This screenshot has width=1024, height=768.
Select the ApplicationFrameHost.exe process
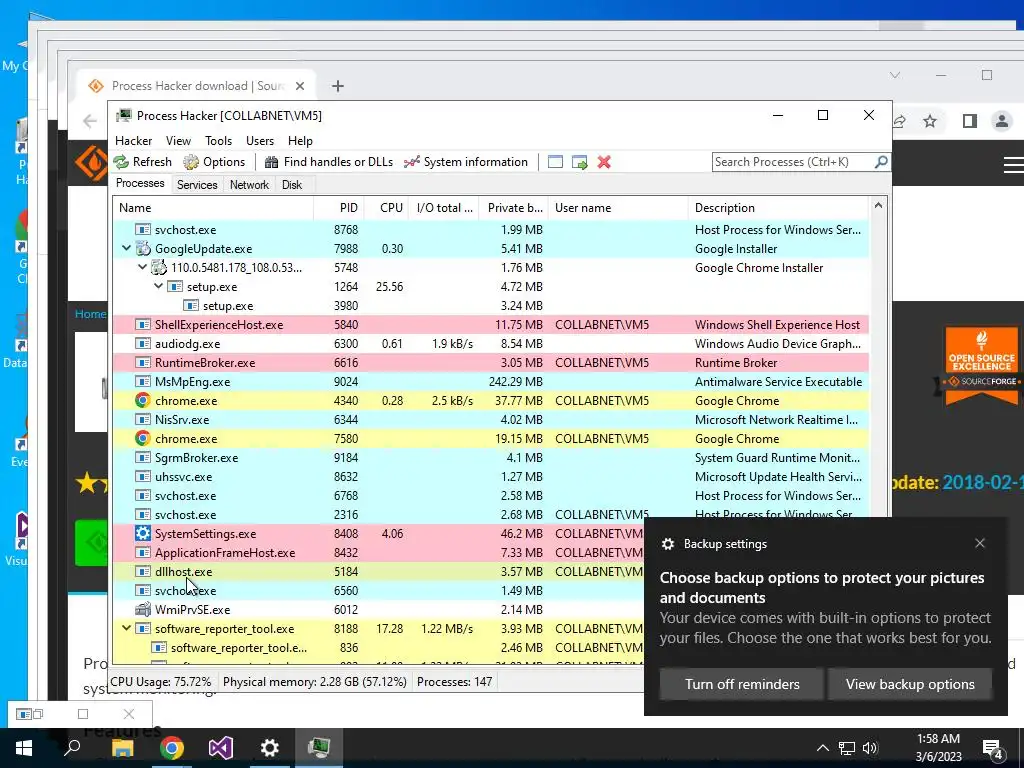pos(379,552)
